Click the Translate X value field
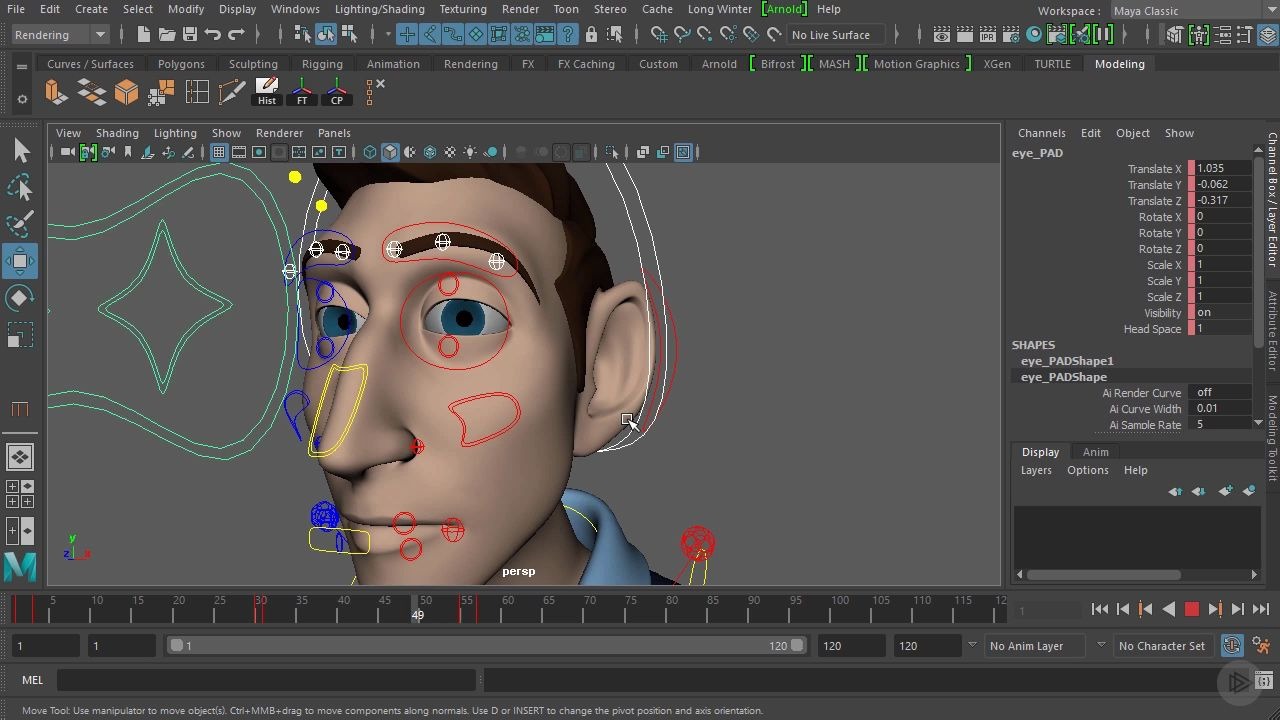This screenshot has width=1280, height=720. pos(1222,169)
